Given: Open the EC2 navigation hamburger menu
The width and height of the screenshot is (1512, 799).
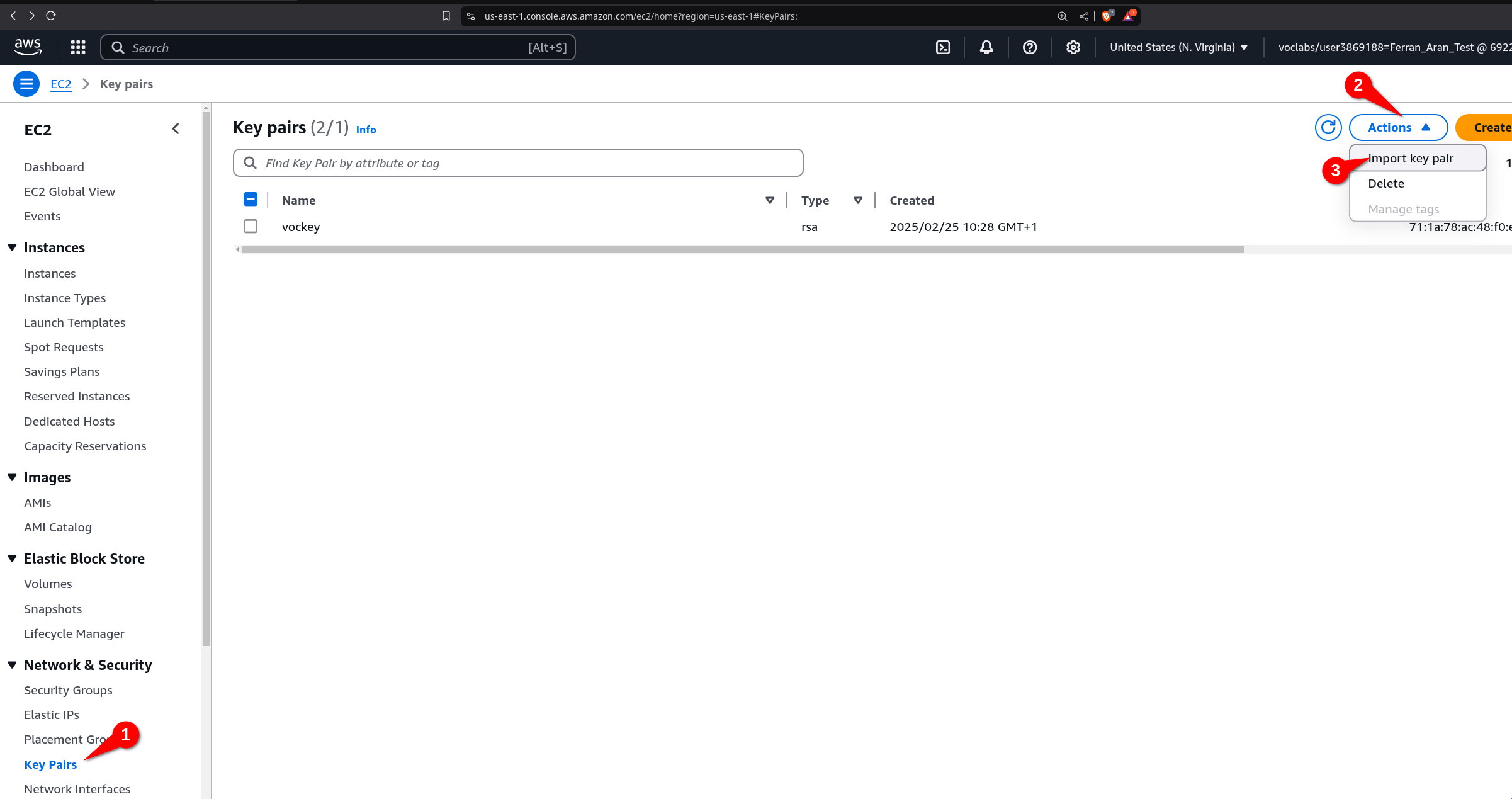Looking at the screenshot, I should (26, 83).
